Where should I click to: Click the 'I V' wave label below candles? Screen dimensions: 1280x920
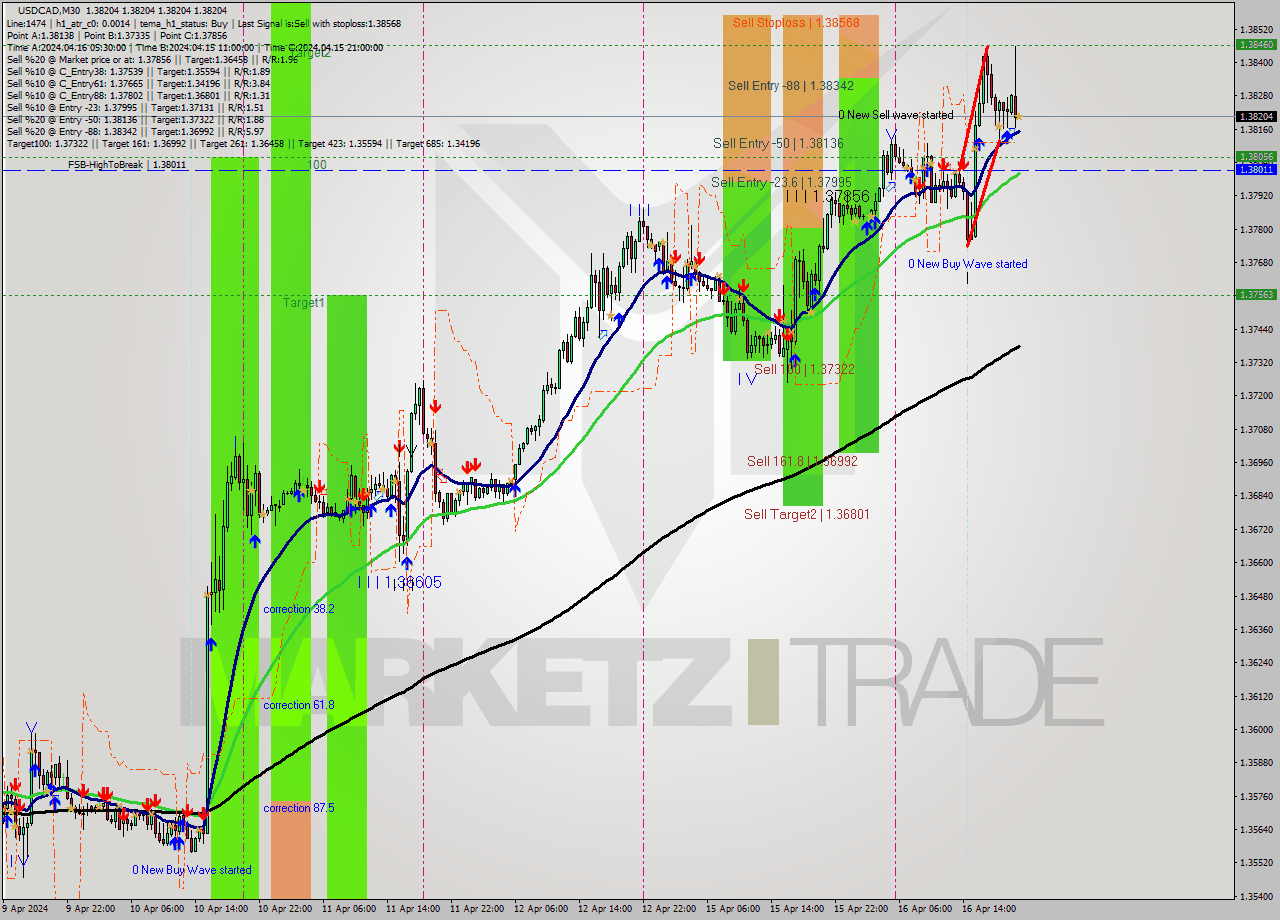tap(747, 378)
